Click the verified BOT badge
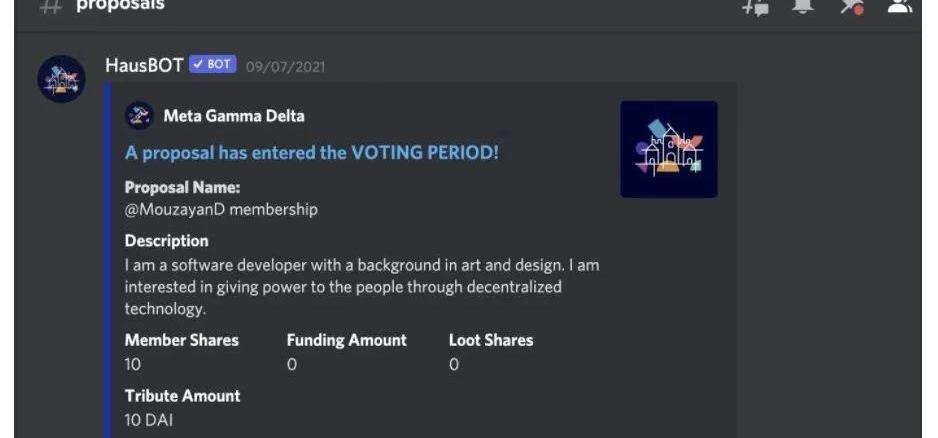Viewport: 938px width, 438px height. click(x=212, y=65)
